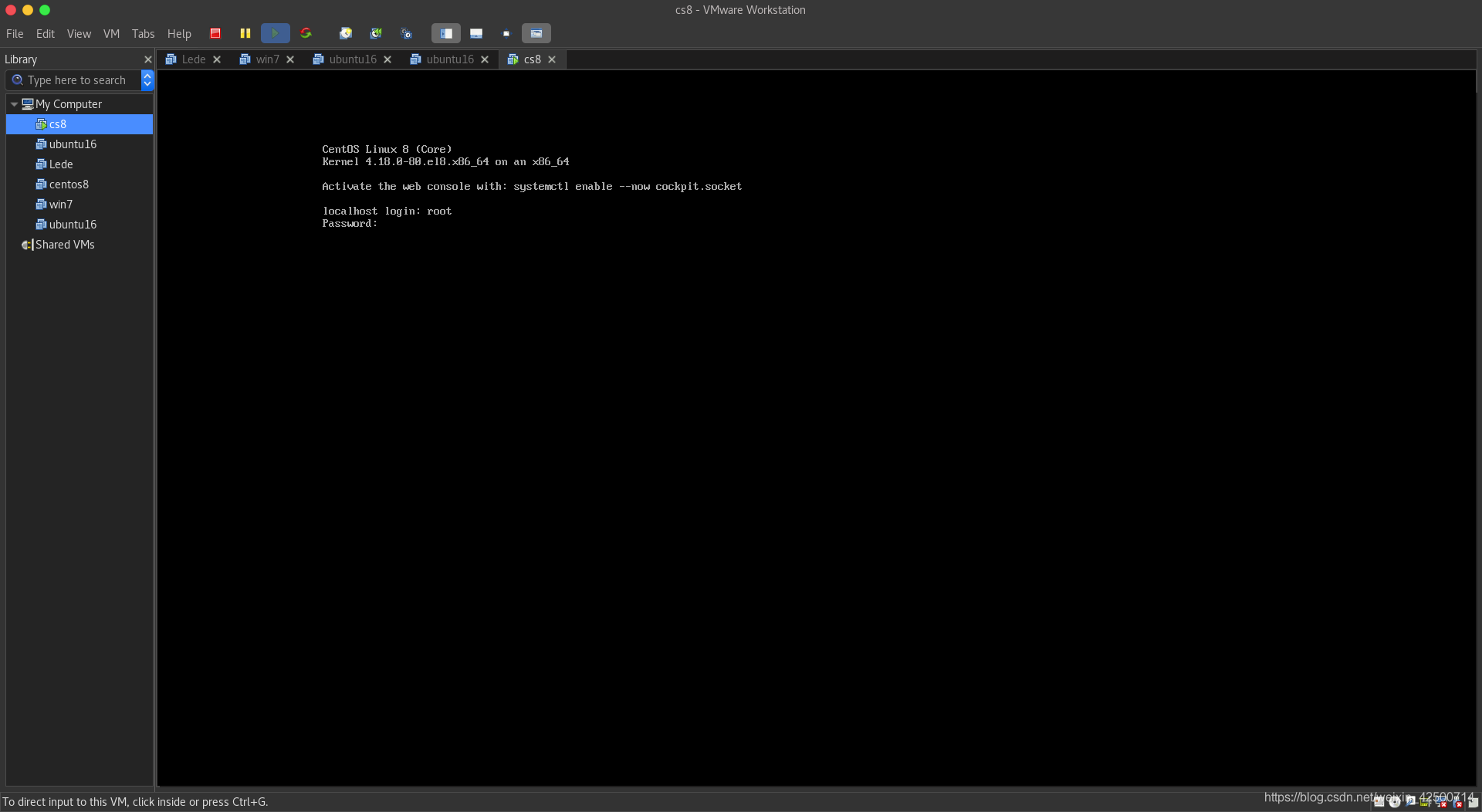
Task: Click the yellow Suspend VM button
Action: click(245, 33)
